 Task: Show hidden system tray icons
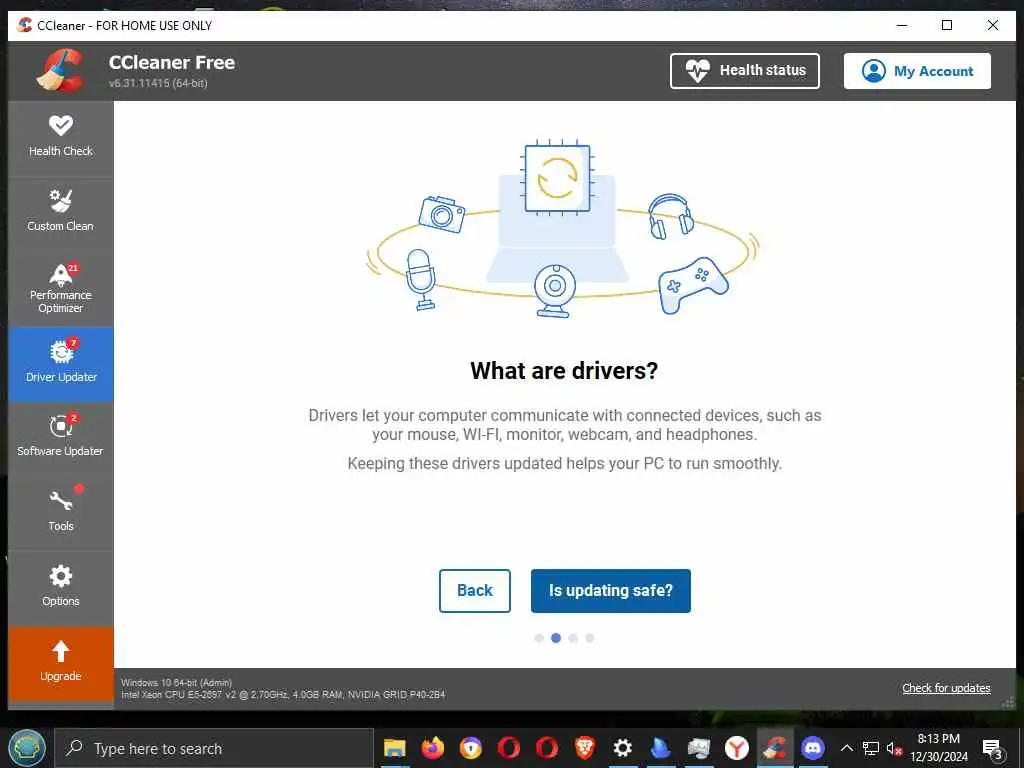point(846,748)
